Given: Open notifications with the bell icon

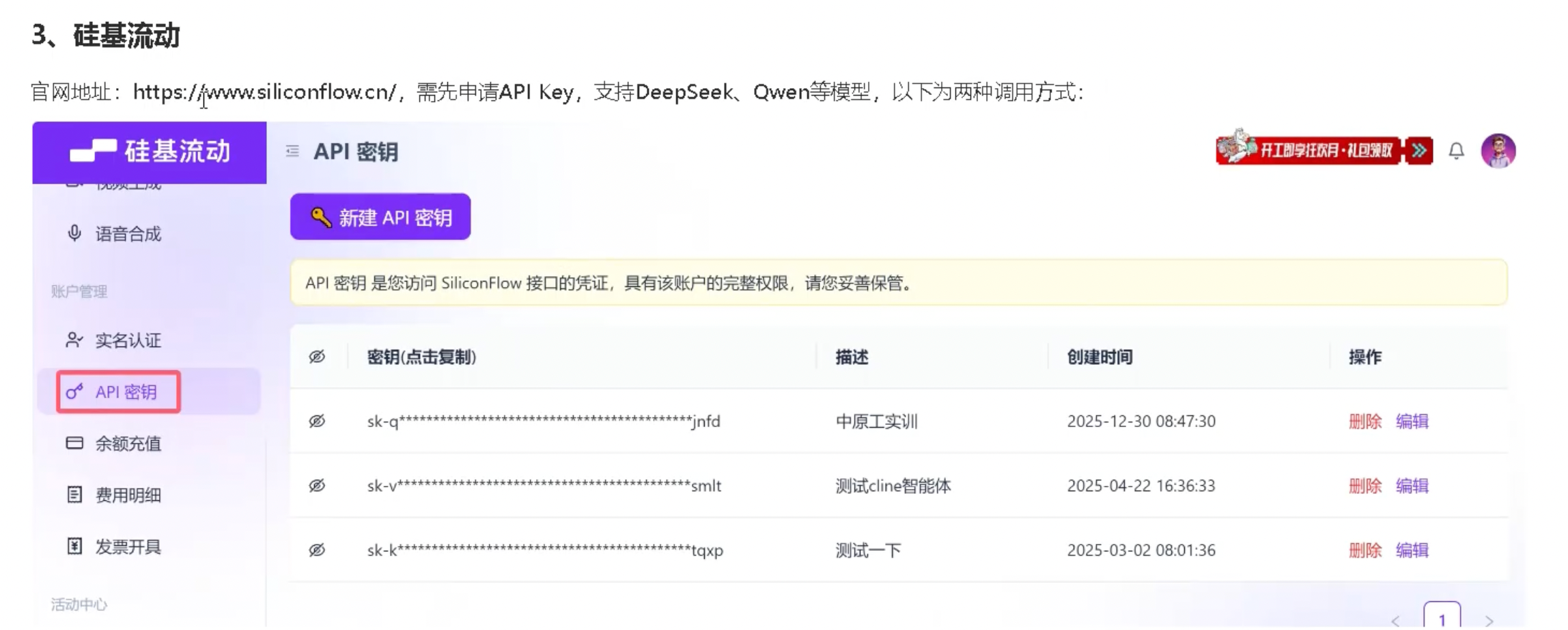Looking at the screenshot, I should (1456, 151).
